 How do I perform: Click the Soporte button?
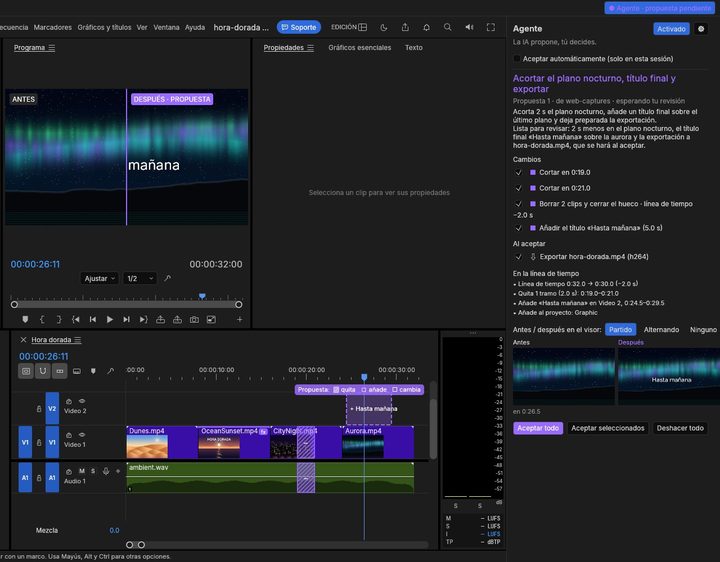299,27
